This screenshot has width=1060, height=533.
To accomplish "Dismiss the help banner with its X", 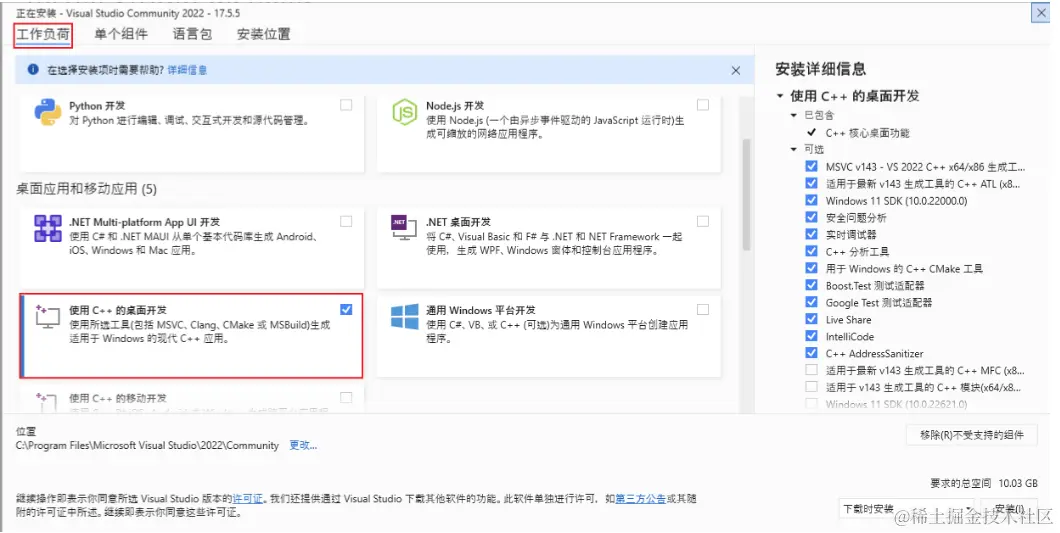I will [x=736, y=70].
